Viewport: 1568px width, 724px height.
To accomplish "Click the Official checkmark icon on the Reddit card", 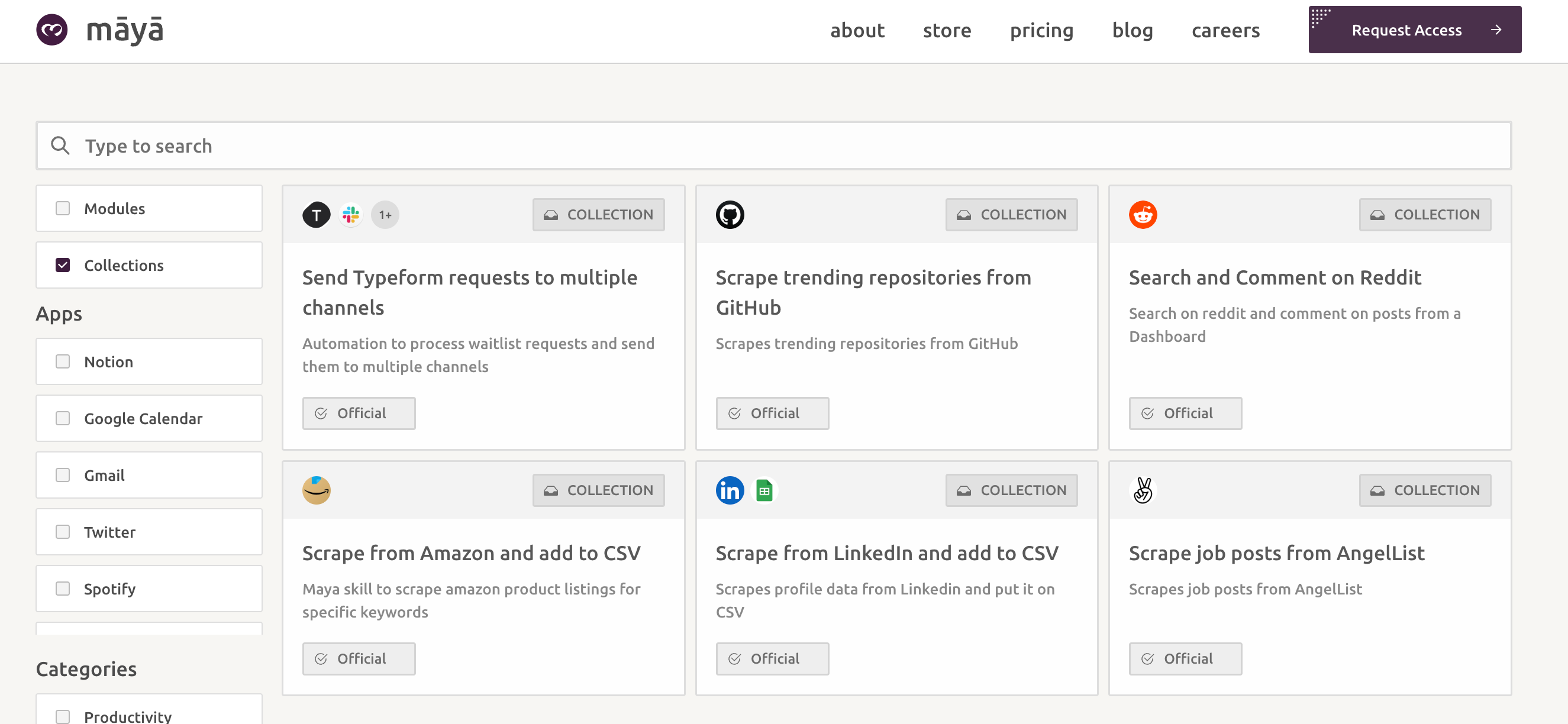I will (1147, 413).
